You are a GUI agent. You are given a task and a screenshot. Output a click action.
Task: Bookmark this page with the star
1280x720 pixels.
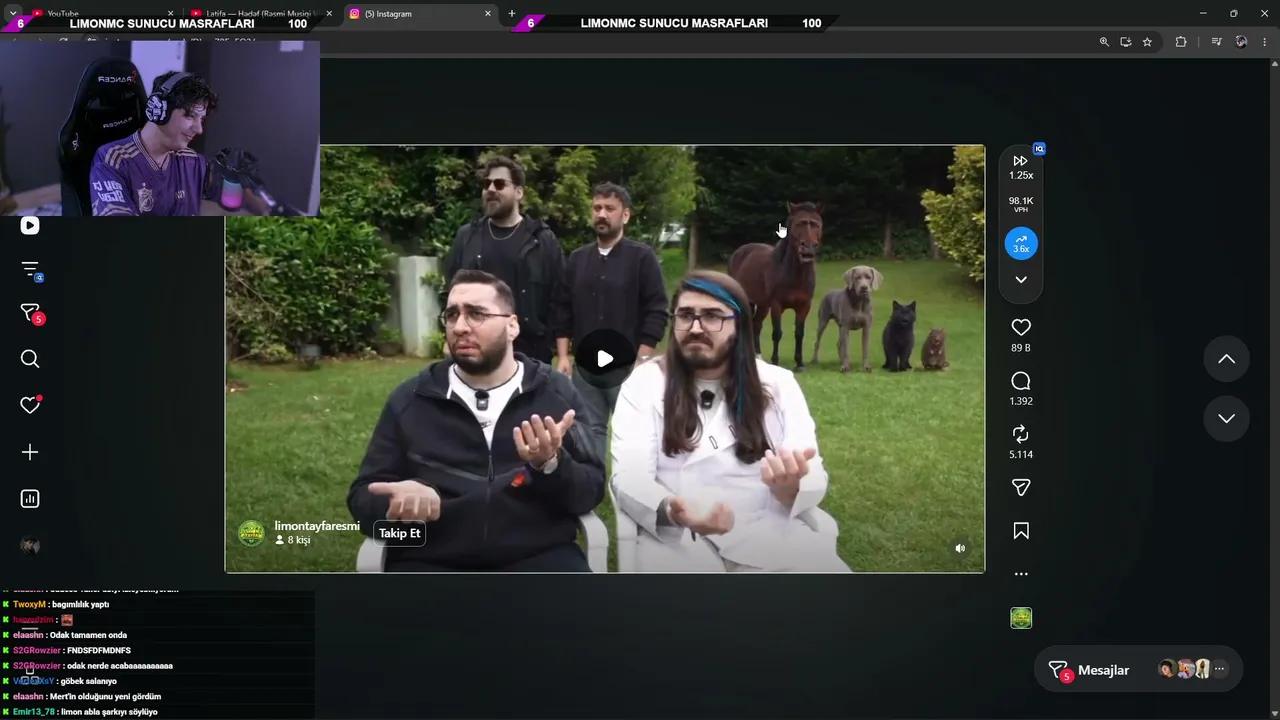pos(1147,42)
